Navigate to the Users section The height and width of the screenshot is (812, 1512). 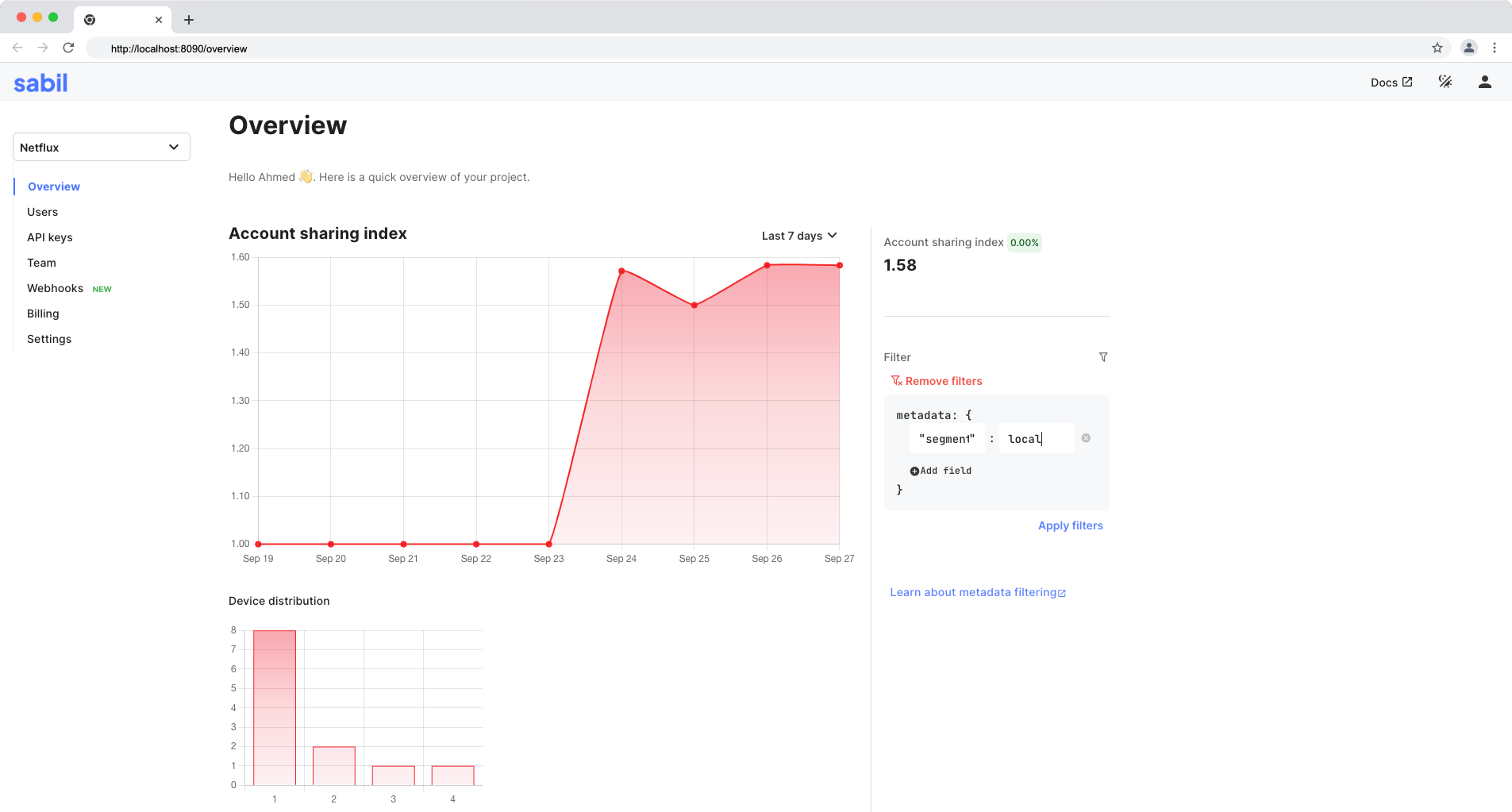[x=42, y=212]
